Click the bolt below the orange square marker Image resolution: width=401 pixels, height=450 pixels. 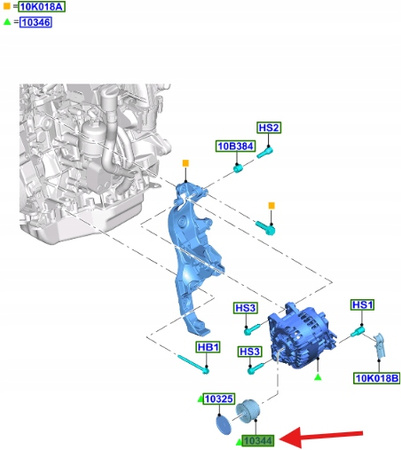pyautogui.click(x=266, y=228)
